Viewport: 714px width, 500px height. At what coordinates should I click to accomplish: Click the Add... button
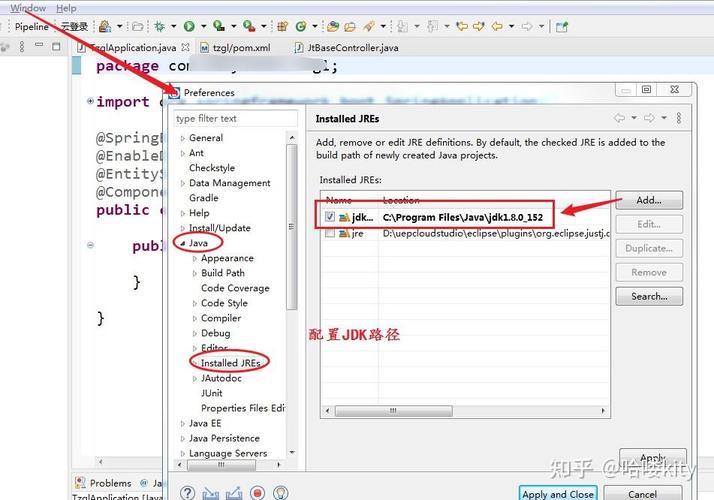[x=648, y=200]
